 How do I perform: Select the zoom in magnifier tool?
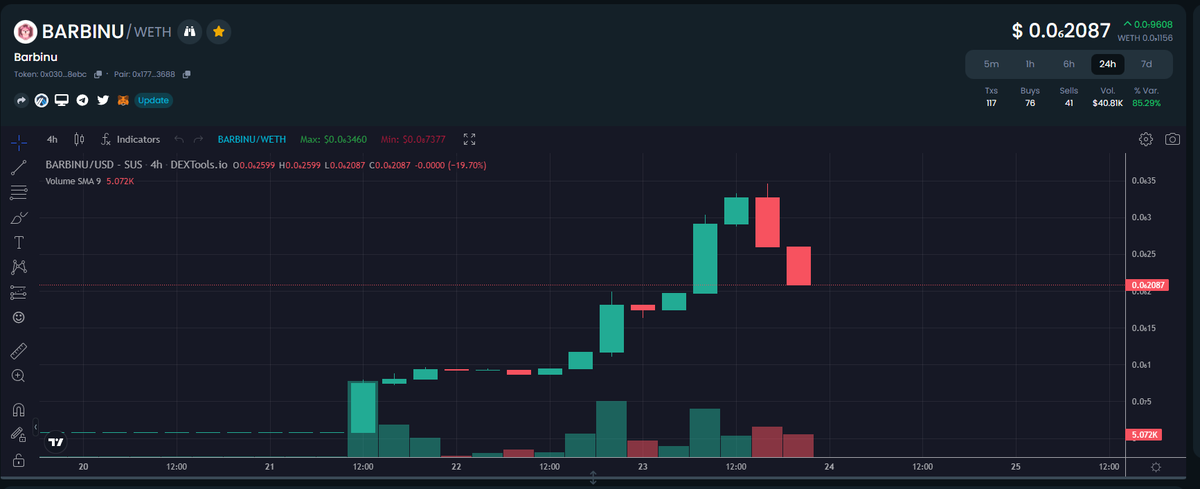pos(18,376)
